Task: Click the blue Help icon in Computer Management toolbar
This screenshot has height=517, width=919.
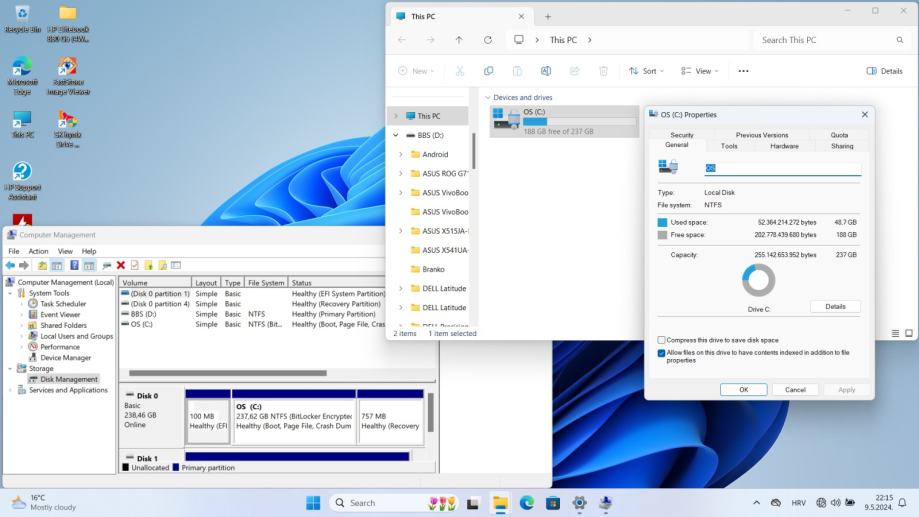Action: click(x=74, y=265)
